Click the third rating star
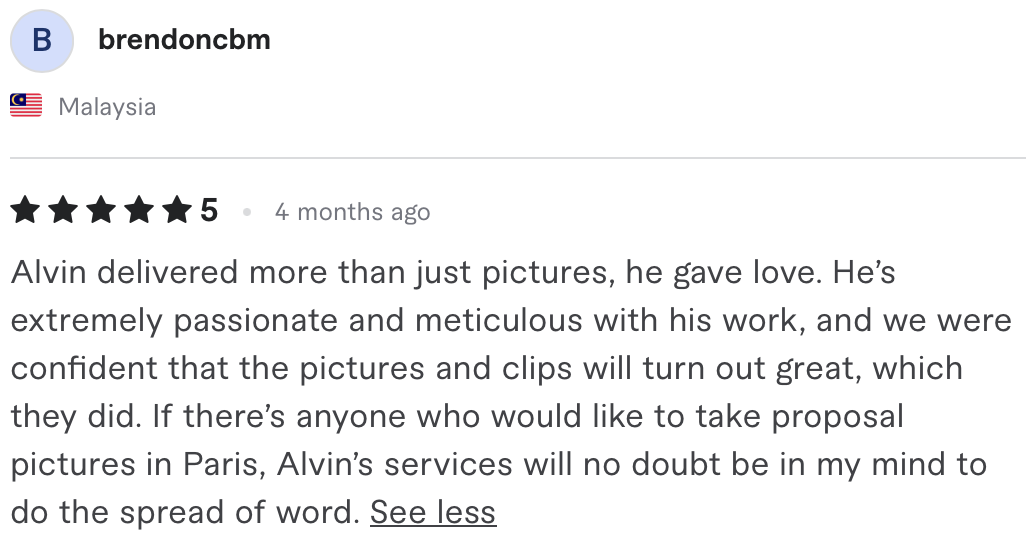This screenshot has height=552, width=1034. (x=100, y=211)
